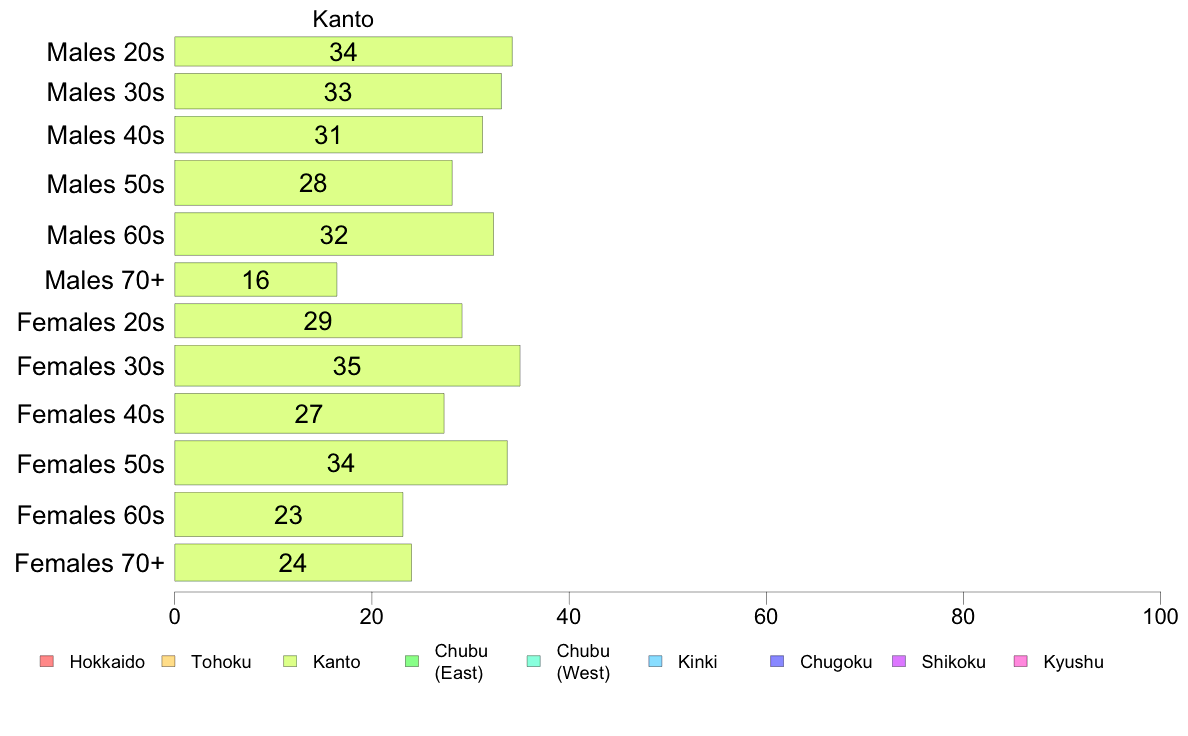Image resolution: width=1188 pixels, height=736 pixels.
Task: Click the Tohoku orange legend swatch
Action: 168,661
